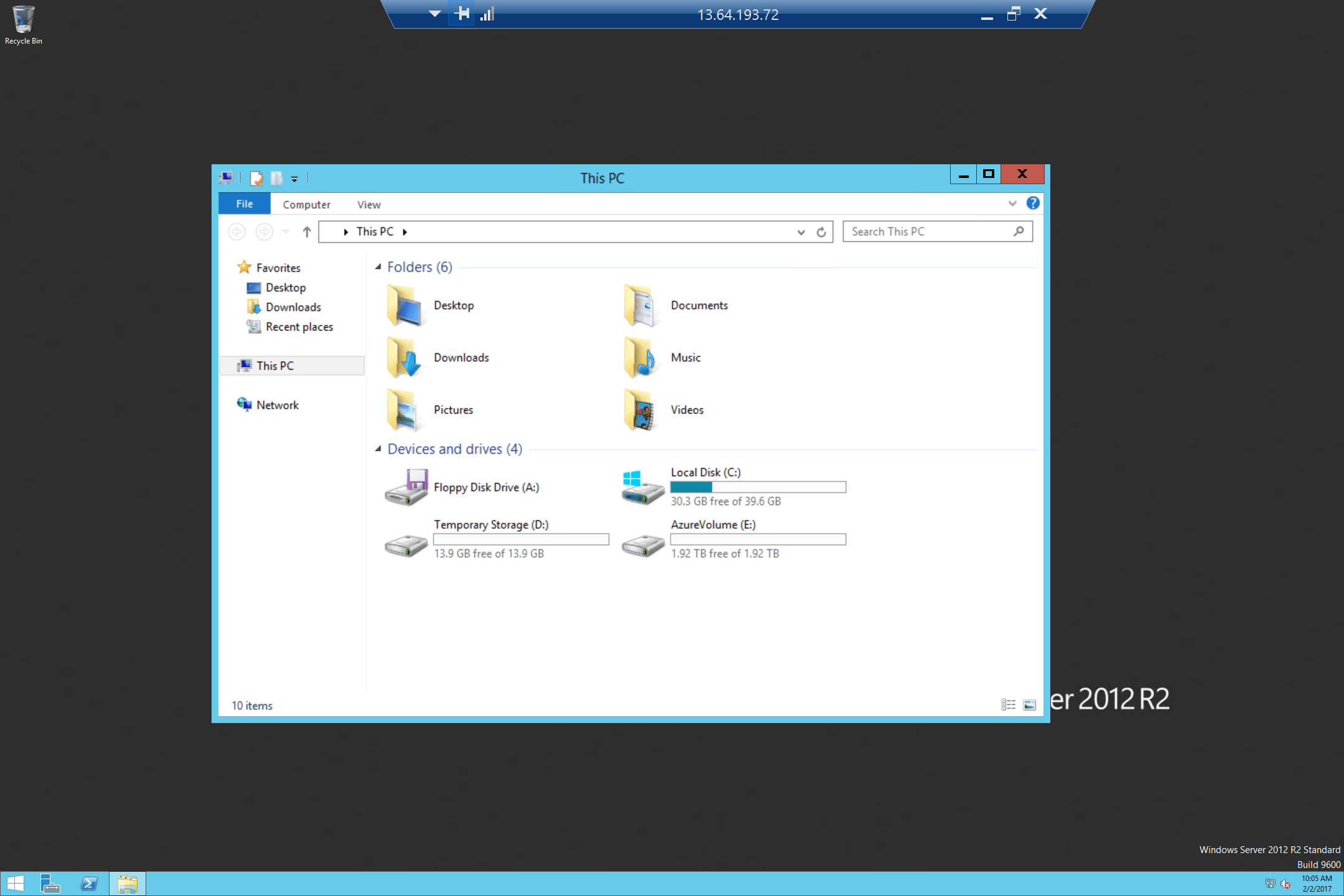Collapse the Folders section
The height and width of the screenshot is (896, 1344).
point(378,266)
